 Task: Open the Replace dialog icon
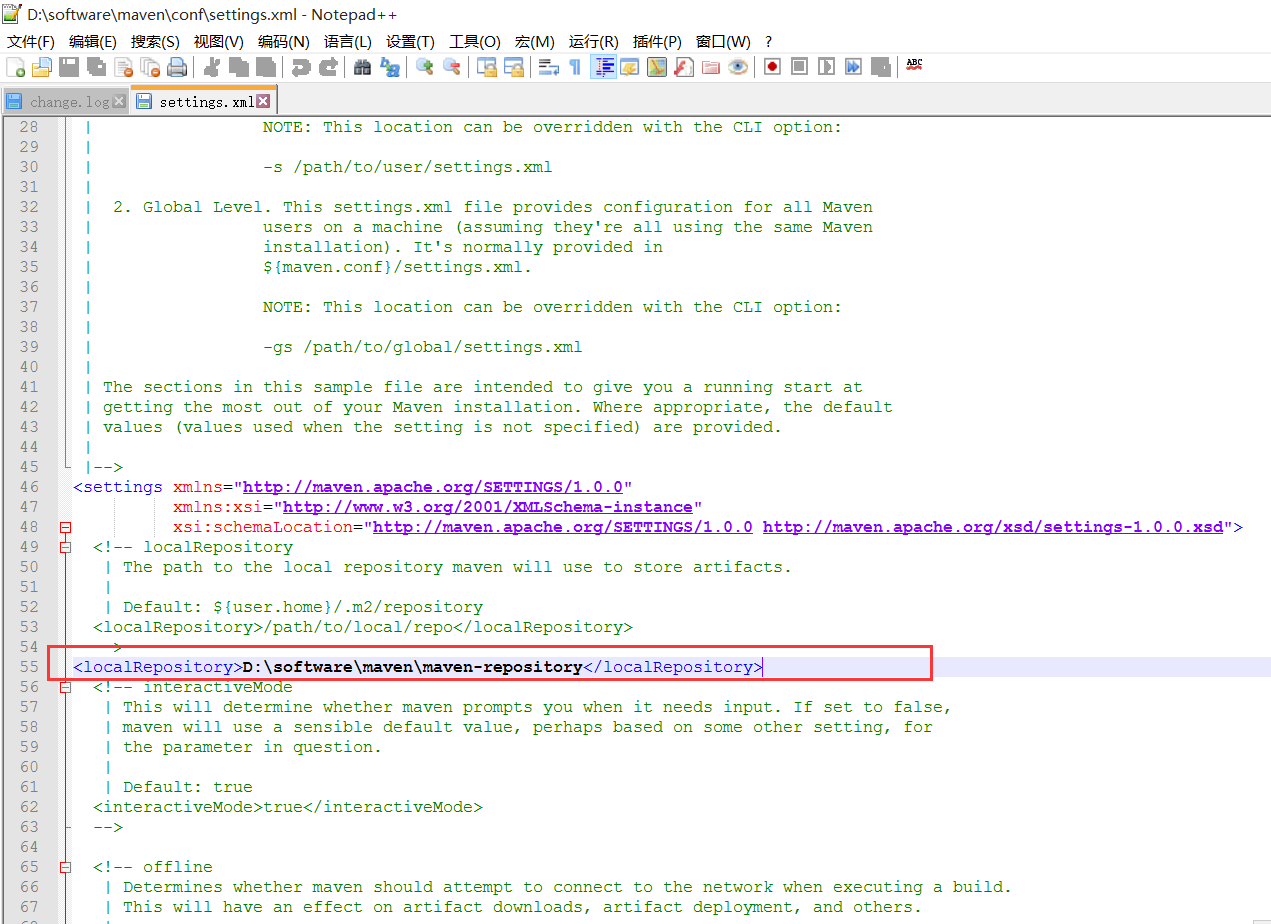pyautogui.click(x=389, y=67)
